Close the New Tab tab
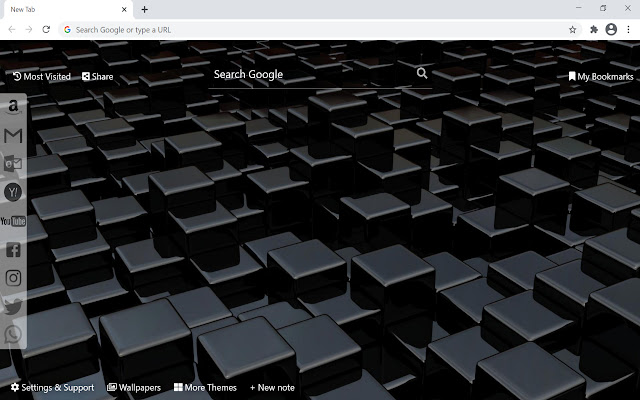The image size is (640, 400). [x=124, y=9]
